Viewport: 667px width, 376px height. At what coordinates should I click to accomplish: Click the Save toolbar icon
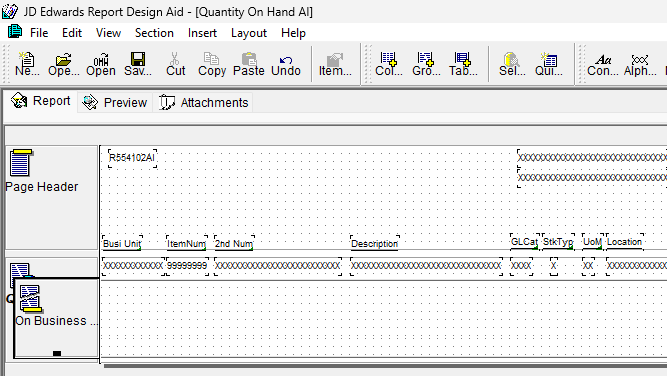coord(138,64)
